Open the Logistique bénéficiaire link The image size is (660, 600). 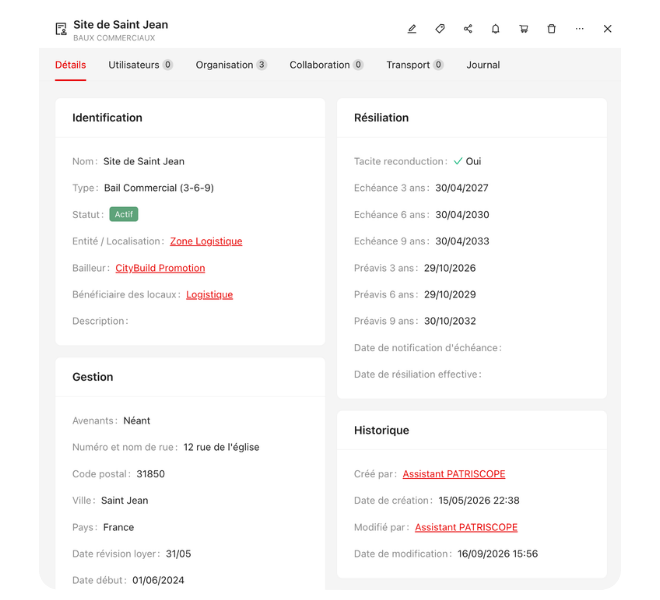(209, 295)
